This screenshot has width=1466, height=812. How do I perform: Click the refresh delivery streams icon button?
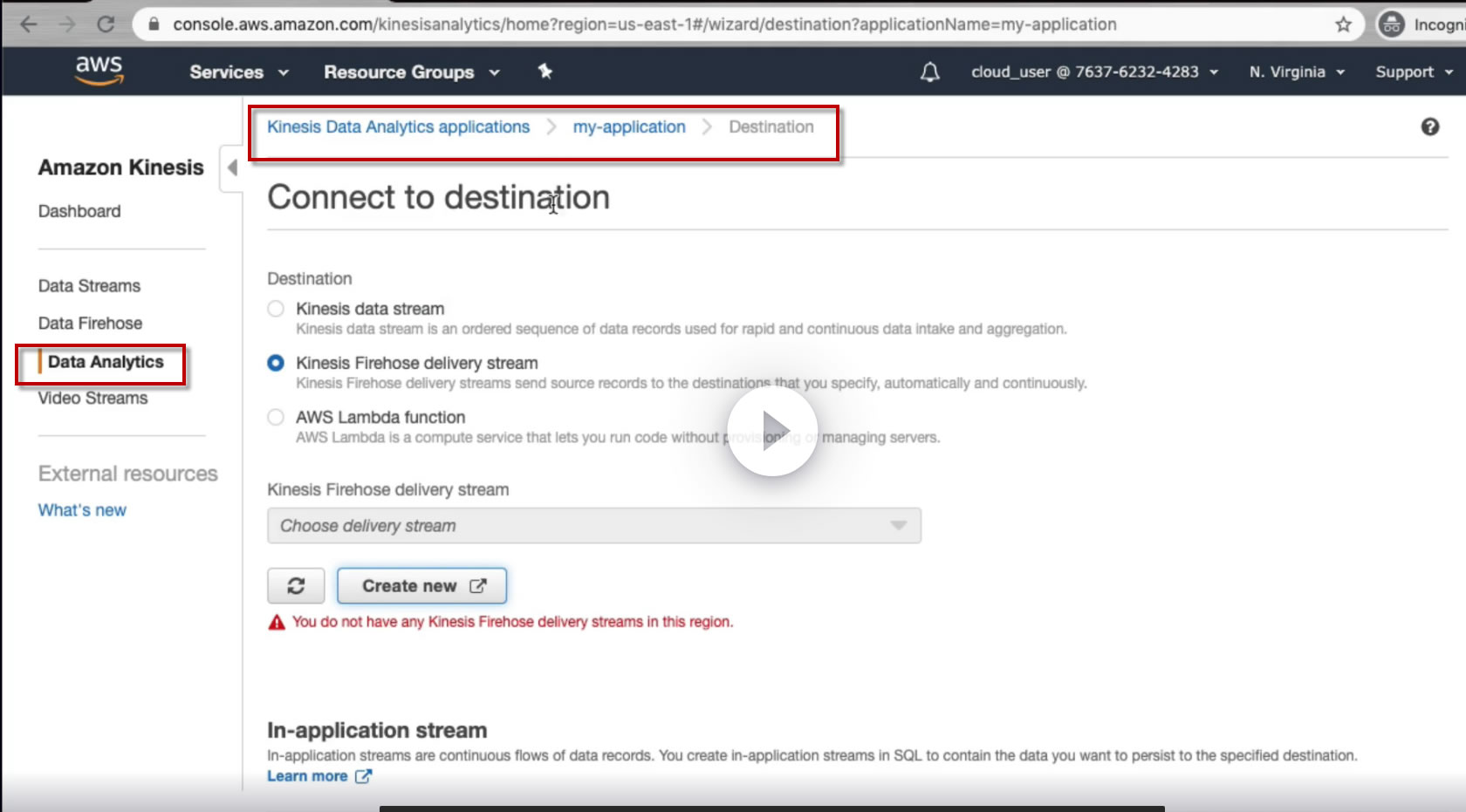[x=296, y=586]
